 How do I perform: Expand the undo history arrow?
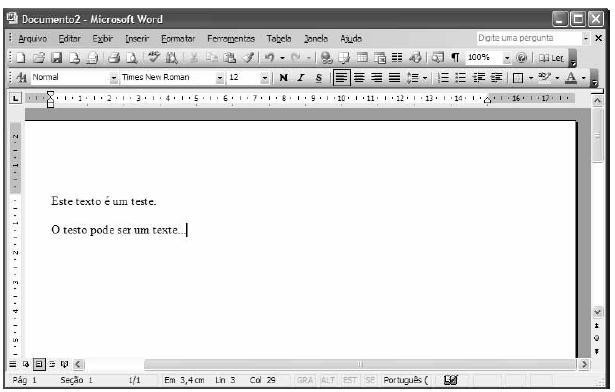pyautogui.click(x=282, y=58)
